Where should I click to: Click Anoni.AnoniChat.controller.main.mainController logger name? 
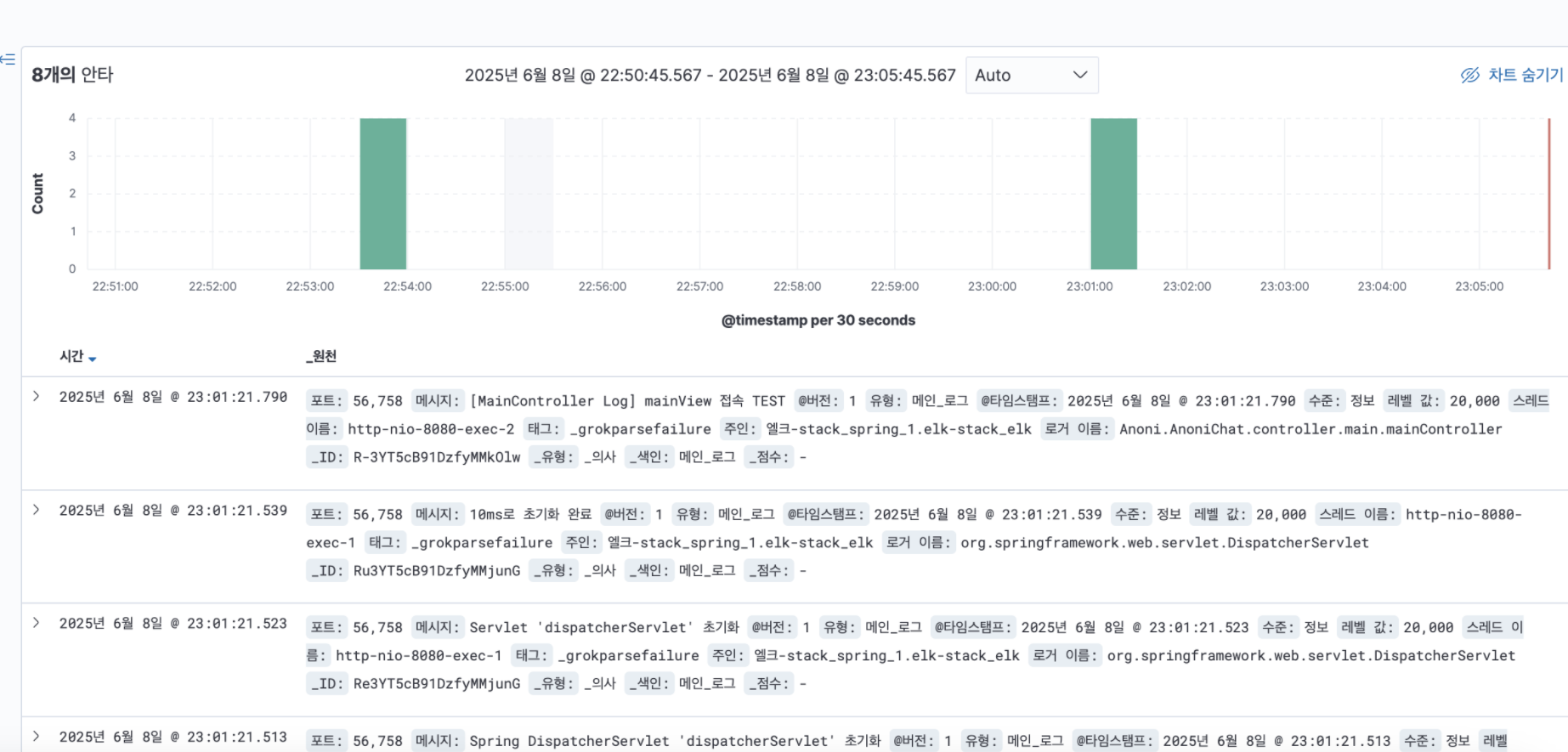click(1310, 429)
